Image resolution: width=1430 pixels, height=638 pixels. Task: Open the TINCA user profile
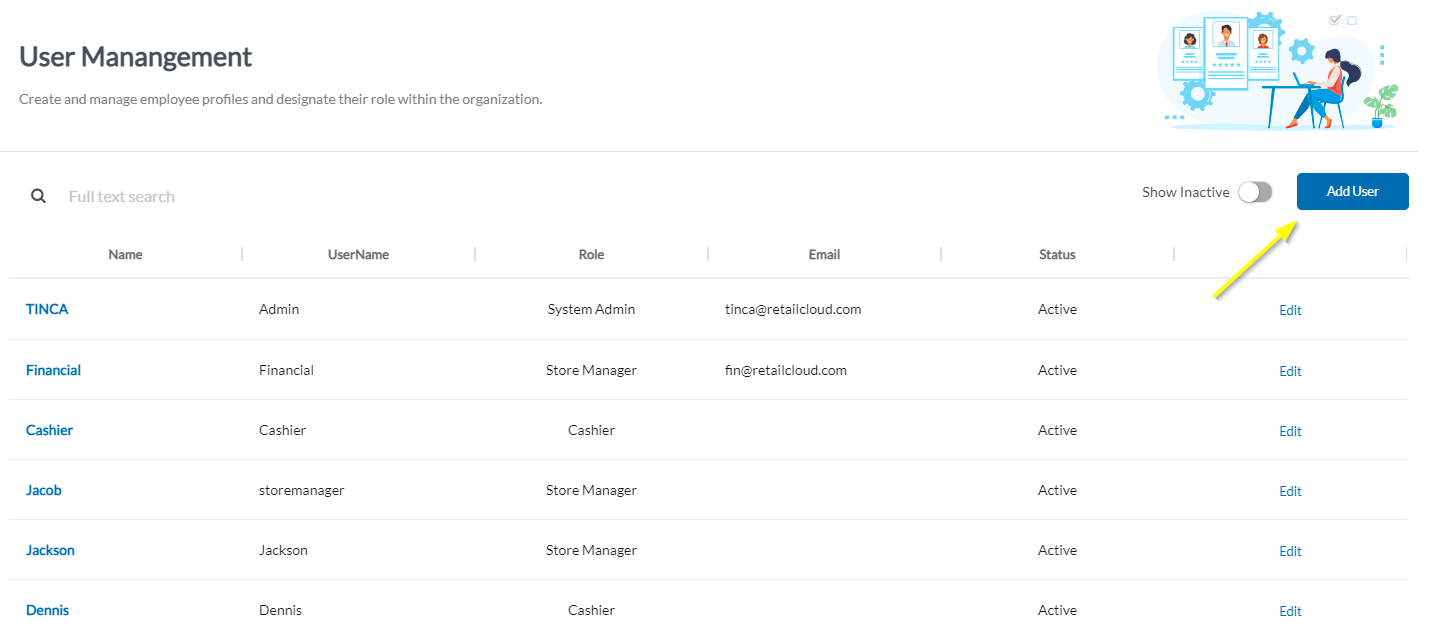47,309
